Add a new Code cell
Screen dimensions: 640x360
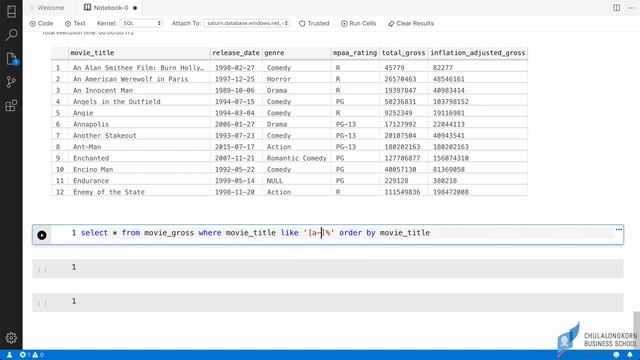(41, 24)
